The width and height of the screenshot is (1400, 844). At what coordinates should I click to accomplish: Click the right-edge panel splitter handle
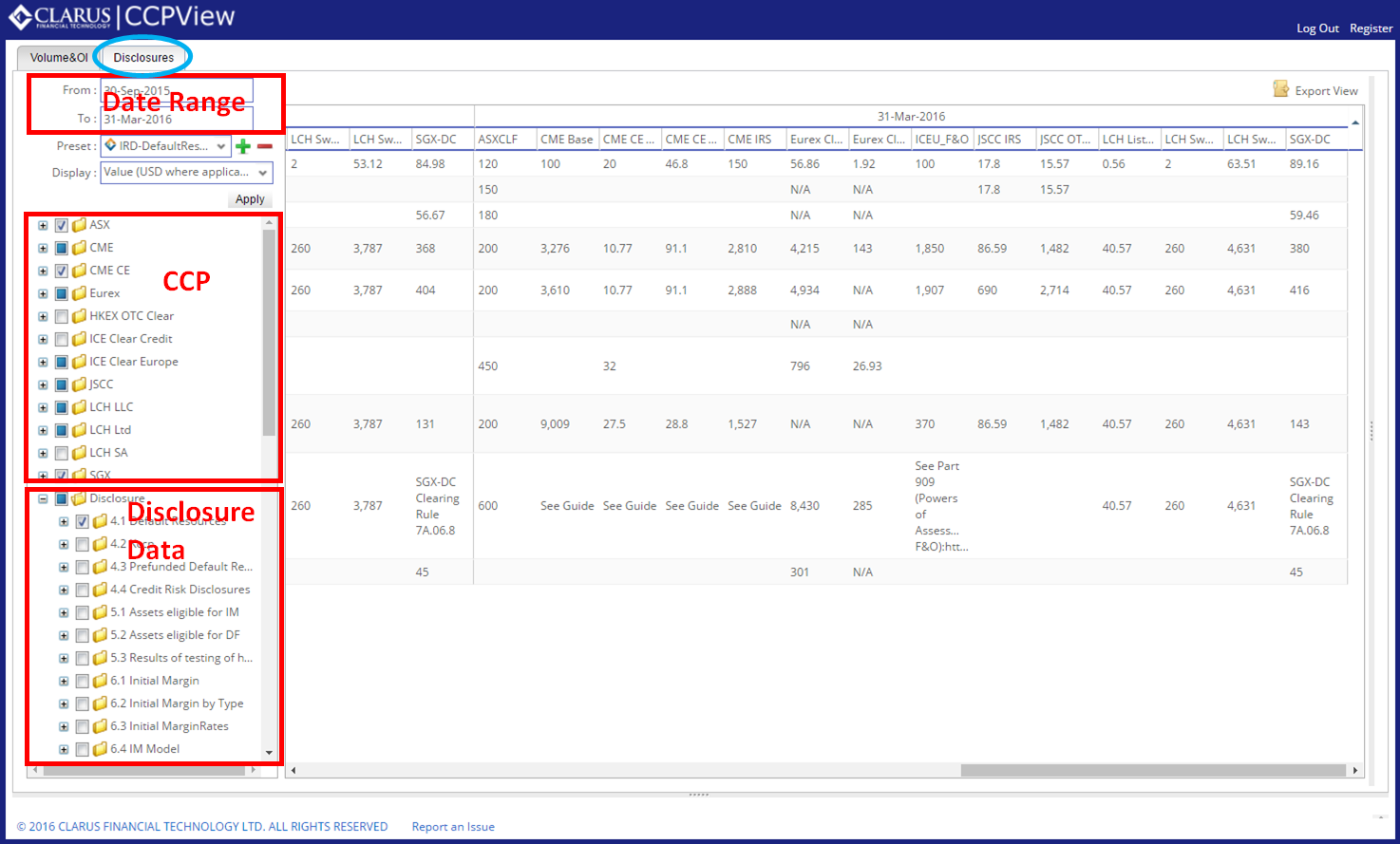(x=1371, y=431)
